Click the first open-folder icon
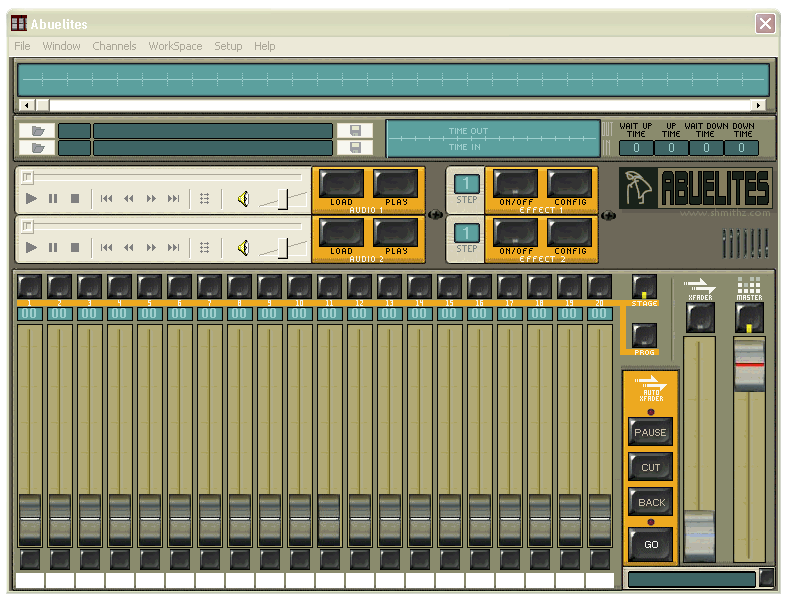The height and width of the screenshot is (601, 786). pos(38,131)
